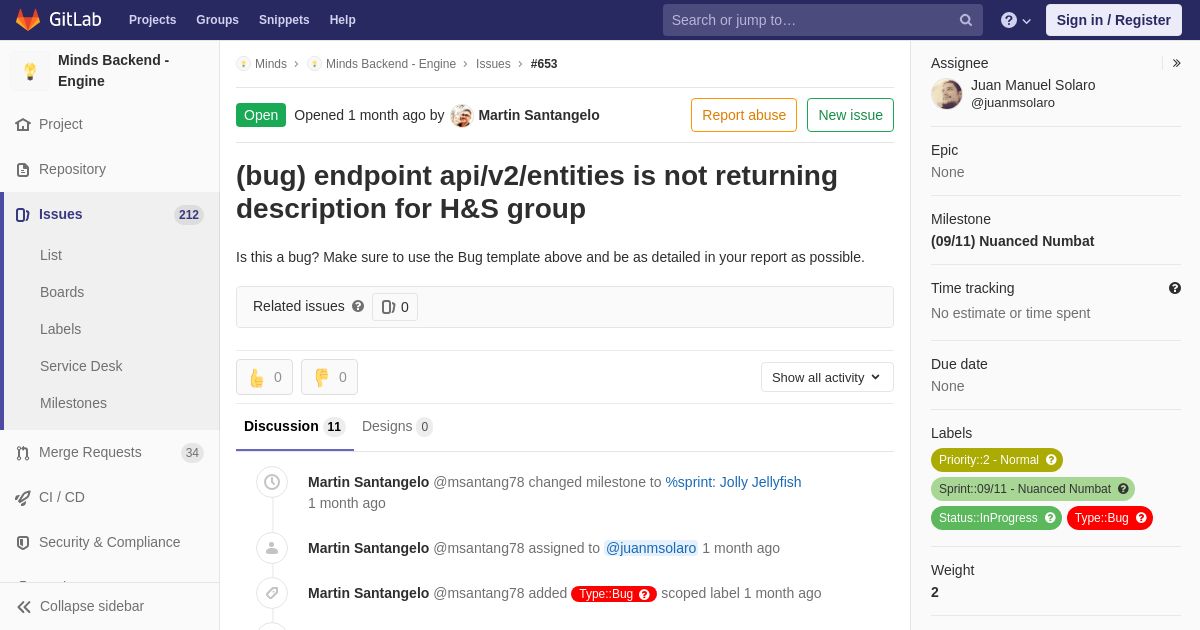Image resolution: width=1200 pixels, height=630 pixels.
Task: Click the user icon on assigned activity
Action: [x=272, y=548]
